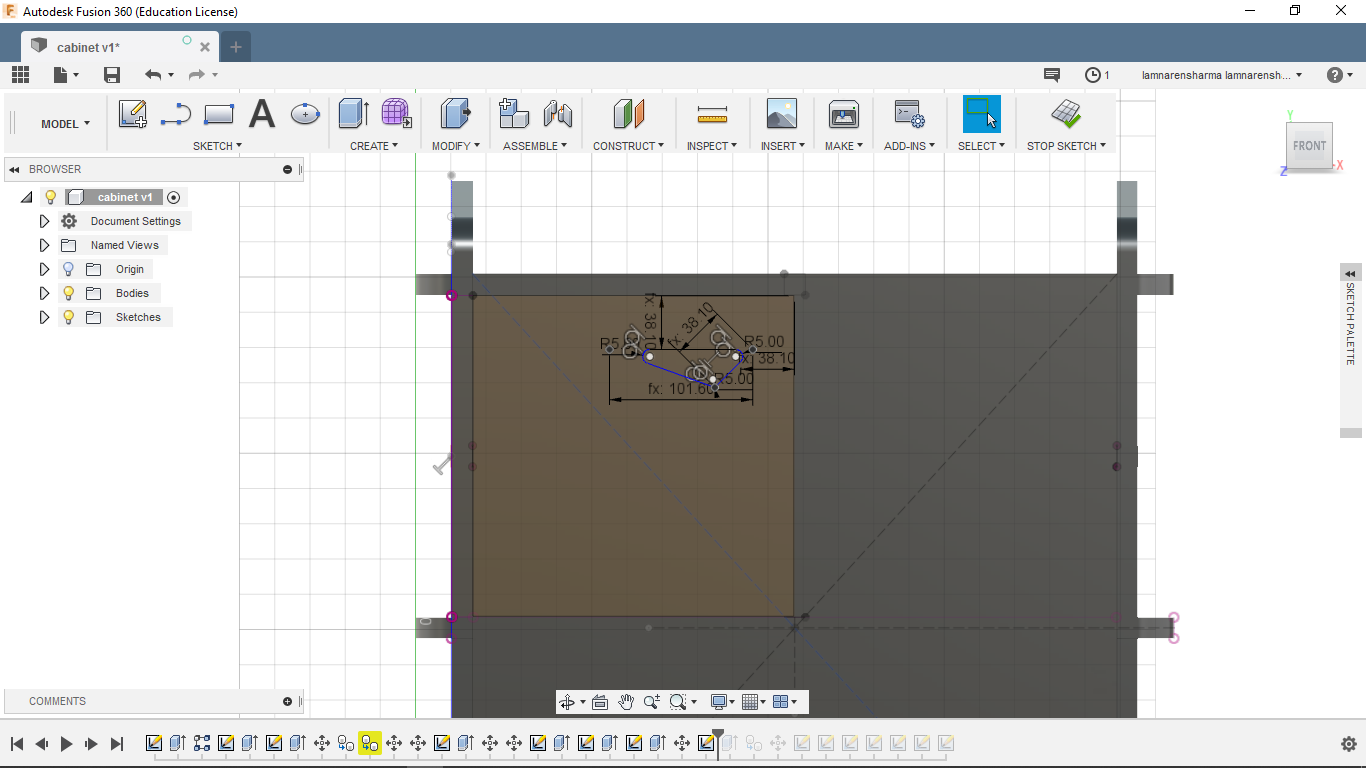This screenshot has width=1366, height=768.
Task: Select the Pan hand tool in navigation bar
Action: point(626,702)
